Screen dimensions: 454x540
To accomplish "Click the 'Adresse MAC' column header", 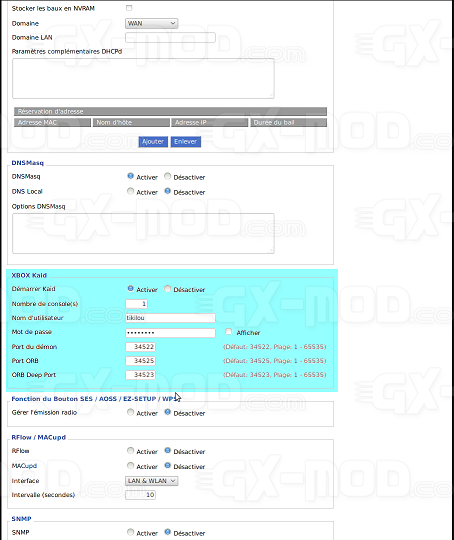I will click(x=52, y=123).
